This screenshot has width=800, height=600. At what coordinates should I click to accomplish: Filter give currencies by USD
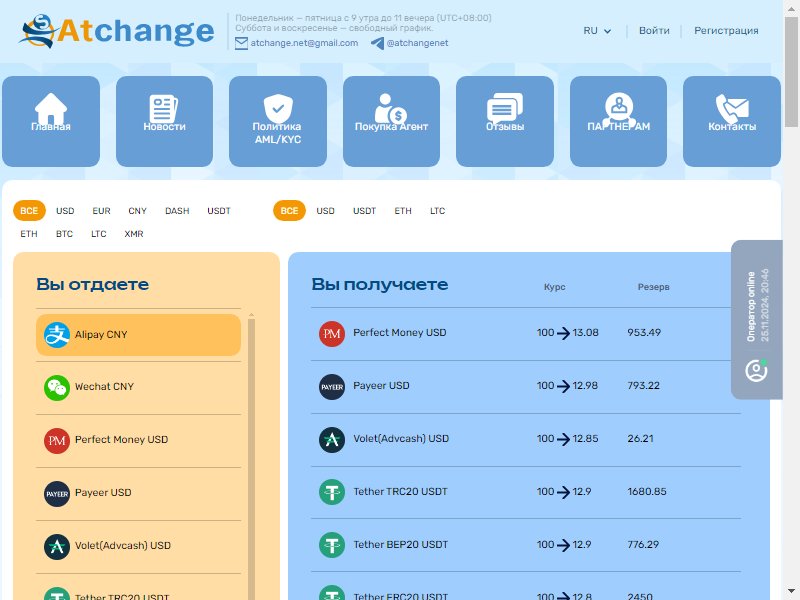[x=65, y=211]
